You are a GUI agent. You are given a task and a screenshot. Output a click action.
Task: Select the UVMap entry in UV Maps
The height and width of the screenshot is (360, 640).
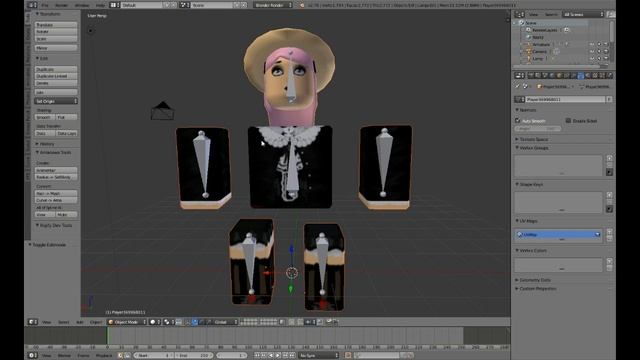click(558, 235)
